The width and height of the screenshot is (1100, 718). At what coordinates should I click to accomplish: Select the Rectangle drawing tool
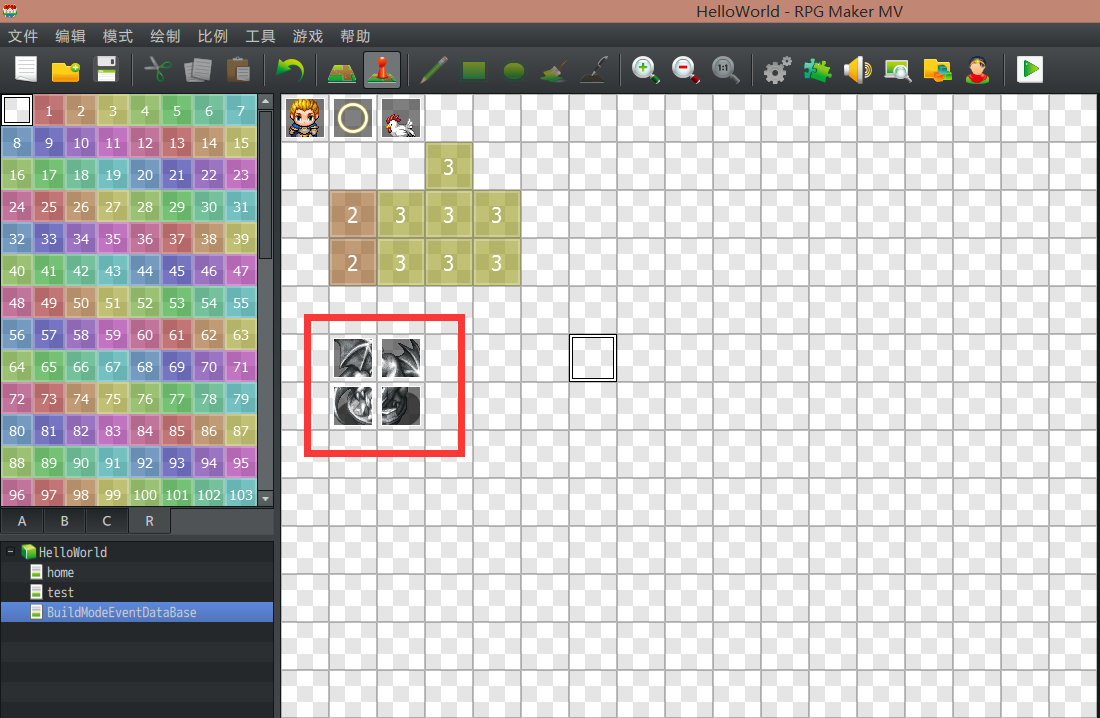474,69
